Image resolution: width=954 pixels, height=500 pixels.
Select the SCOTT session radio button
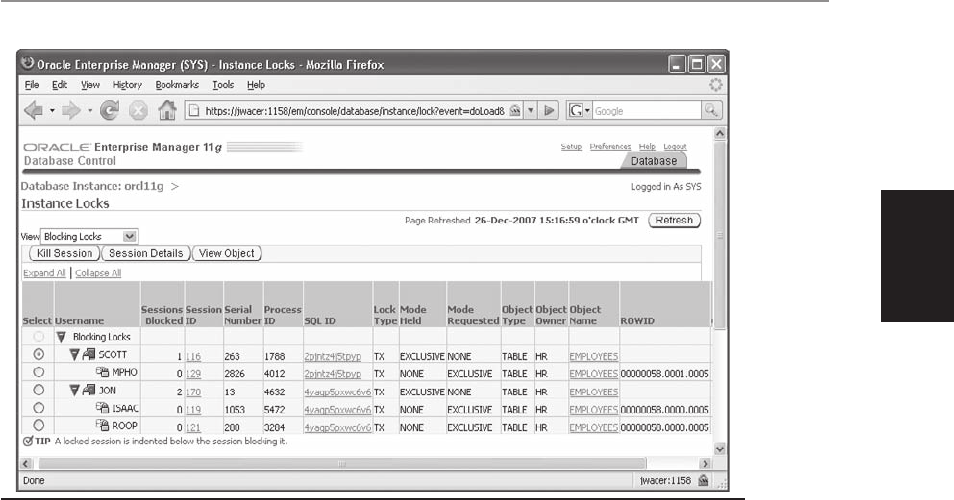pyautogui.click(x=39, y=355)
